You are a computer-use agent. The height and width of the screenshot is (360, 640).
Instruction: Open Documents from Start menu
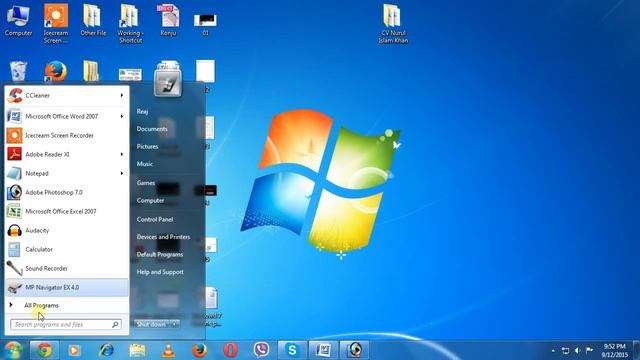(152, 129)
